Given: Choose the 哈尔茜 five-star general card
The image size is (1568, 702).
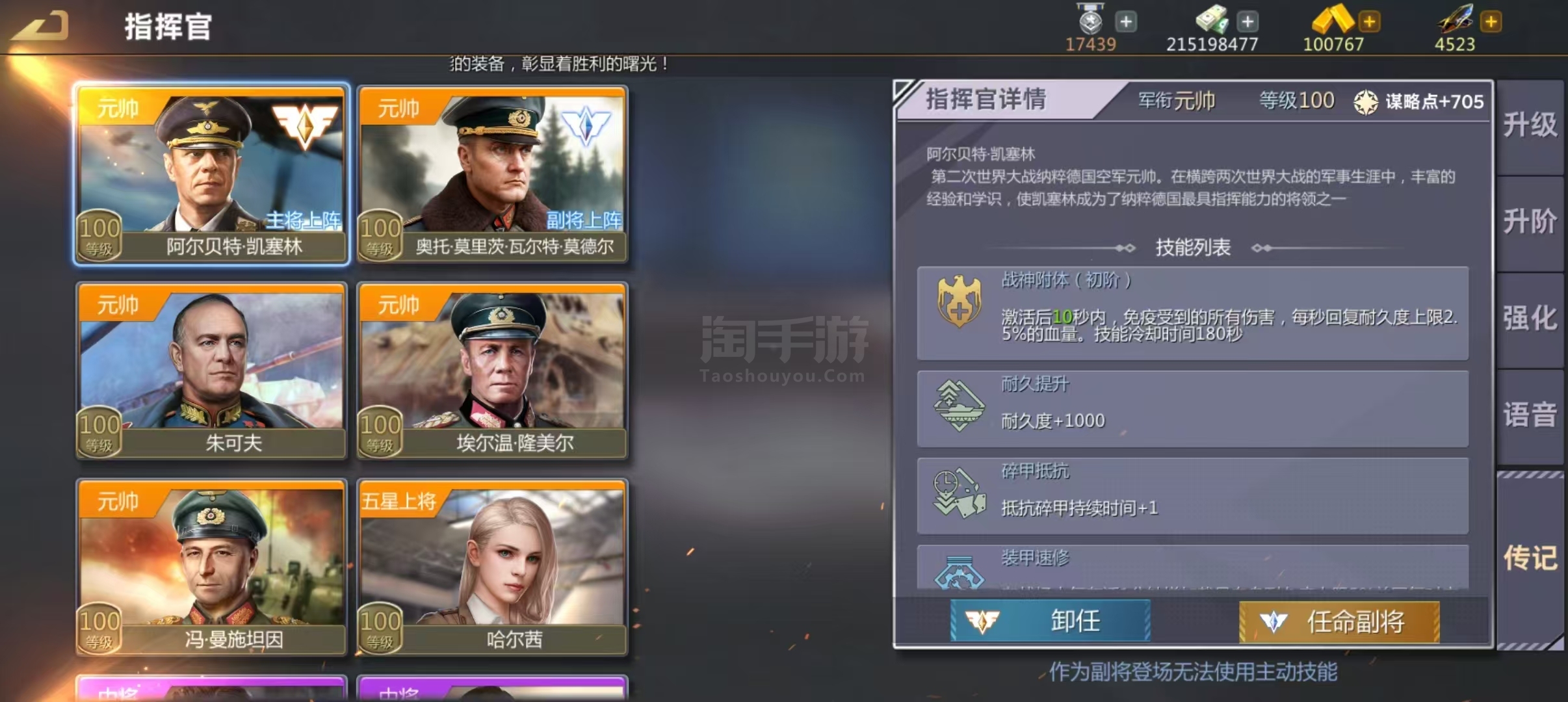Looking at the screenshot, I should tap(493, 567).
